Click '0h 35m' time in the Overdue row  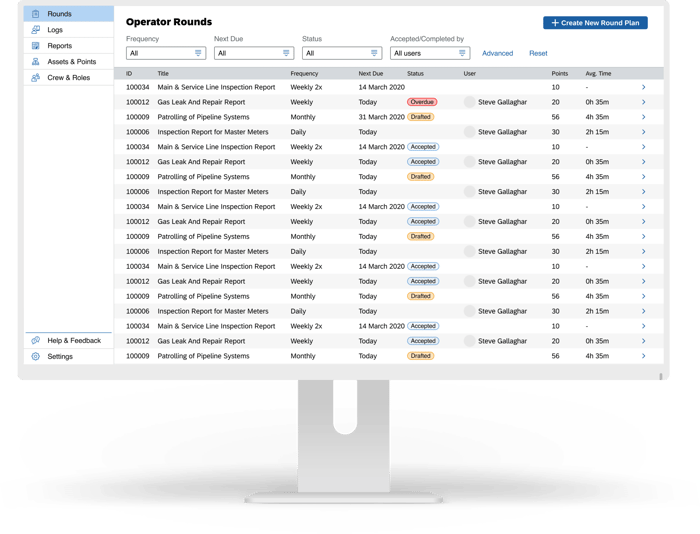pyautogui.click(x=597, y=102)
